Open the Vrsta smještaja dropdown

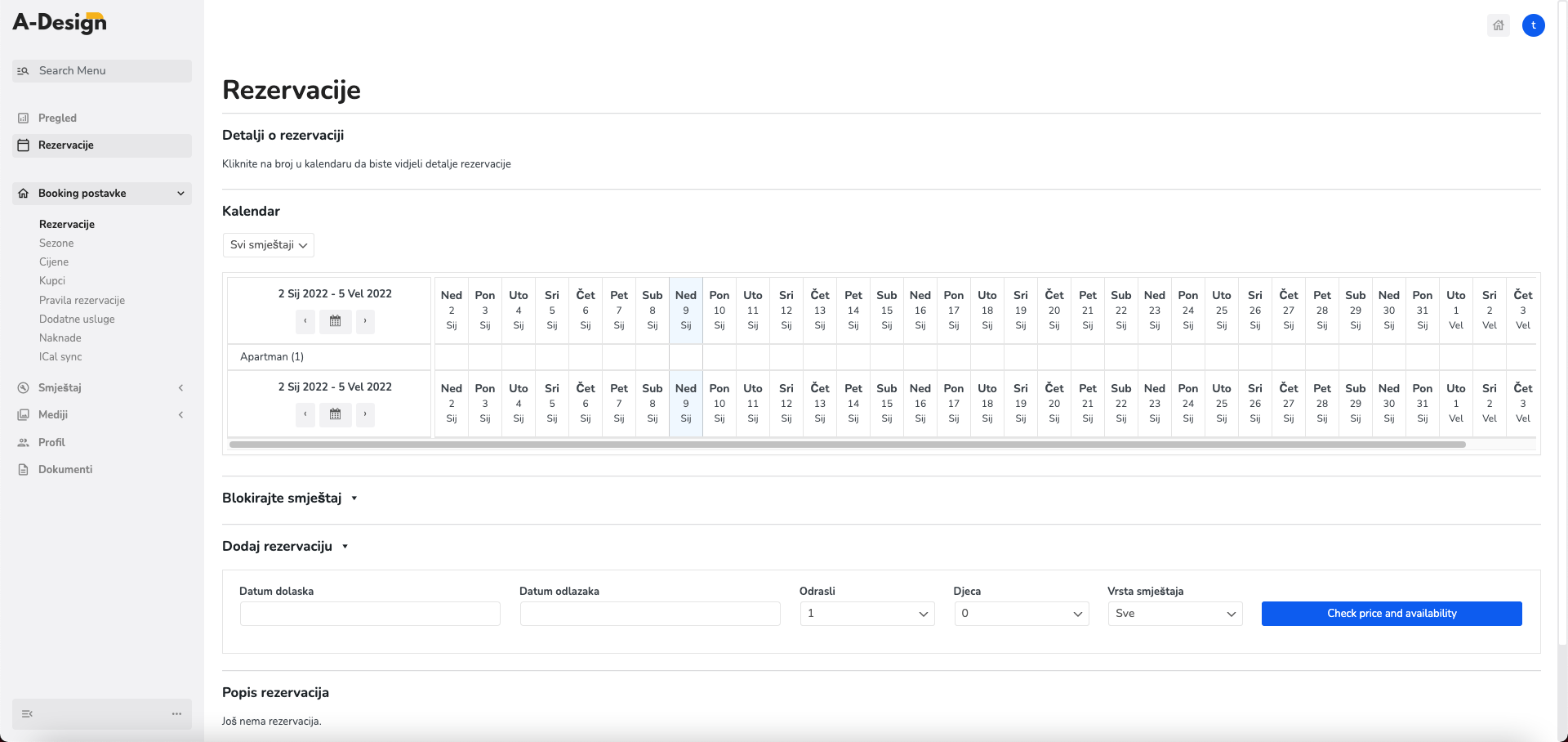point(1175,614)
